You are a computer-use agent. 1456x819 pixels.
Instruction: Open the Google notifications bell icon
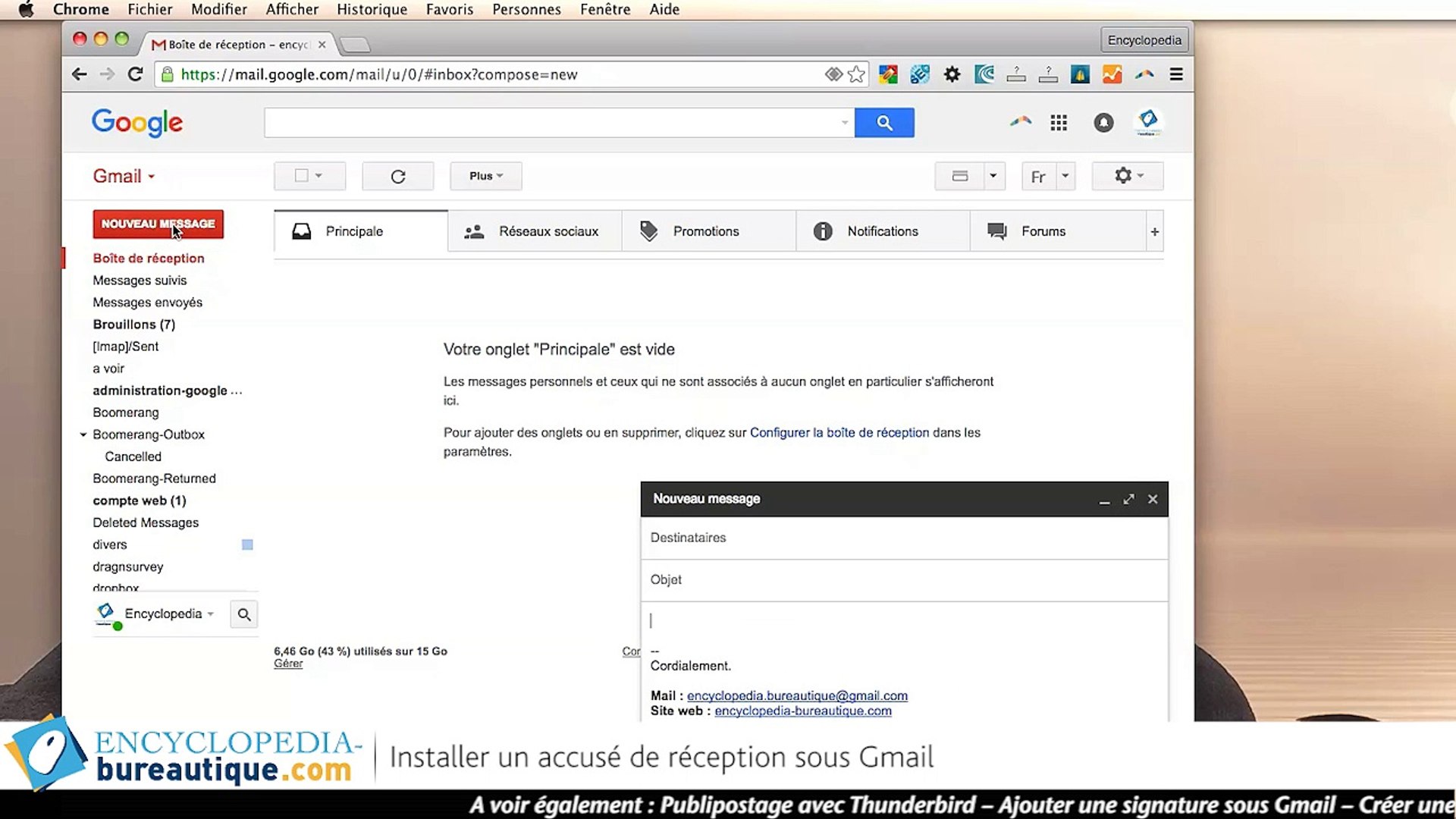(1103, 123)
